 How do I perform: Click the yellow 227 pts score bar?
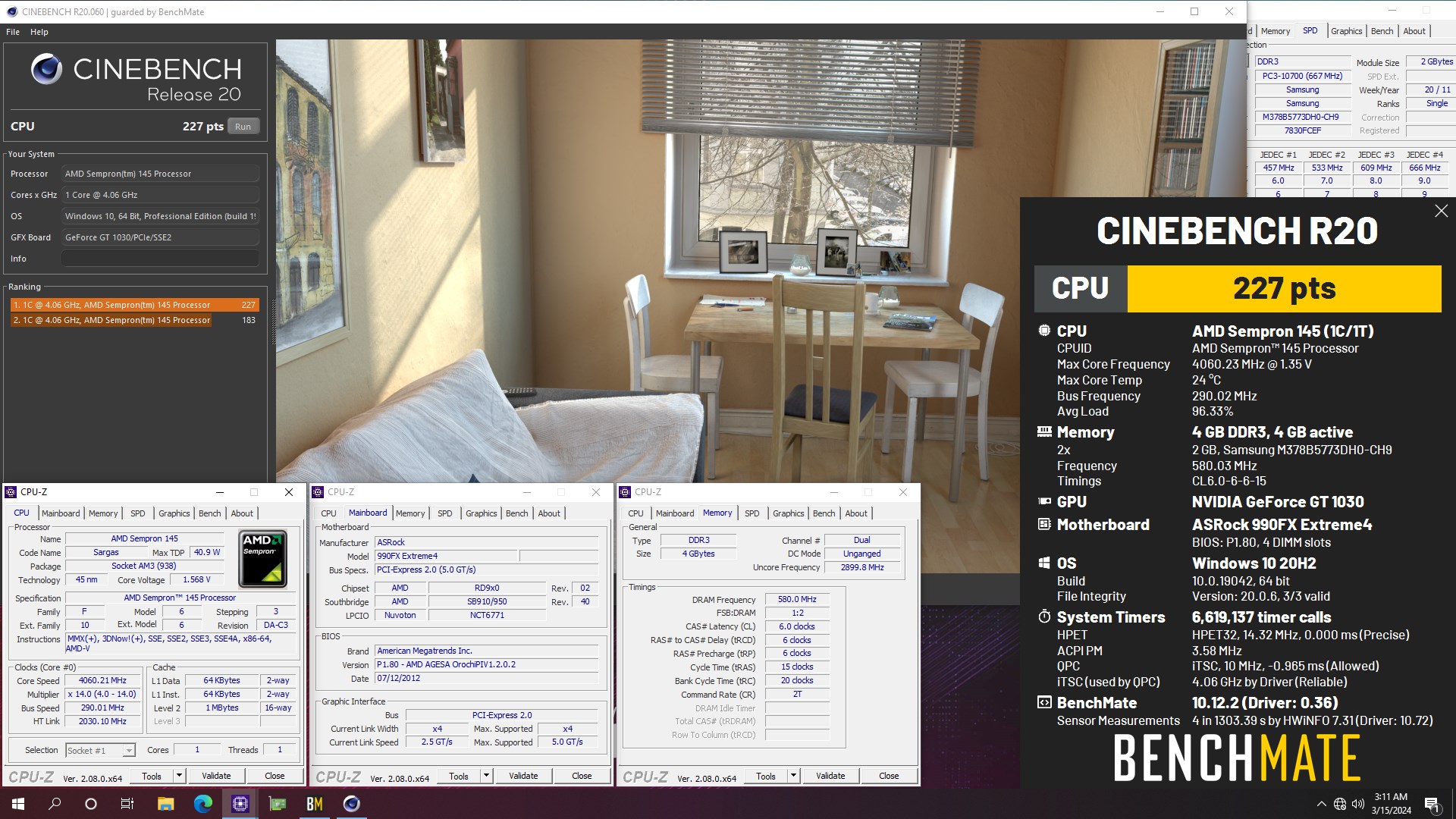1284,288
